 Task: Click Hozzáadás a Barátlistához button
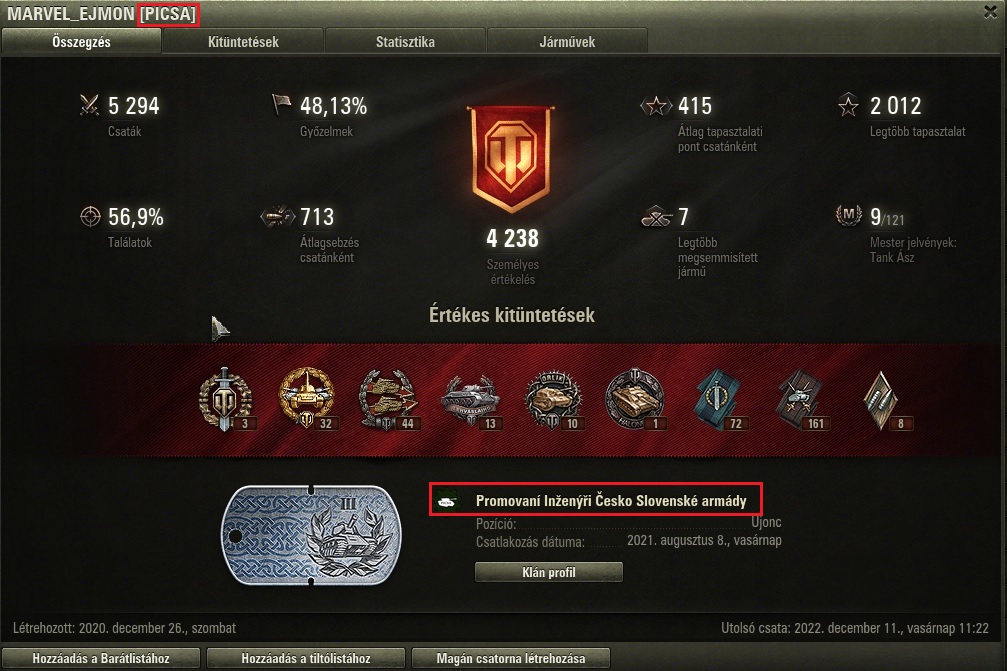101,658
